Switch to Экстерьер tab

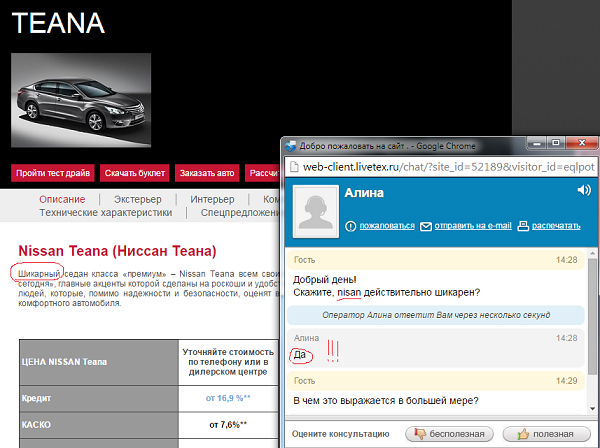[138, 199]
